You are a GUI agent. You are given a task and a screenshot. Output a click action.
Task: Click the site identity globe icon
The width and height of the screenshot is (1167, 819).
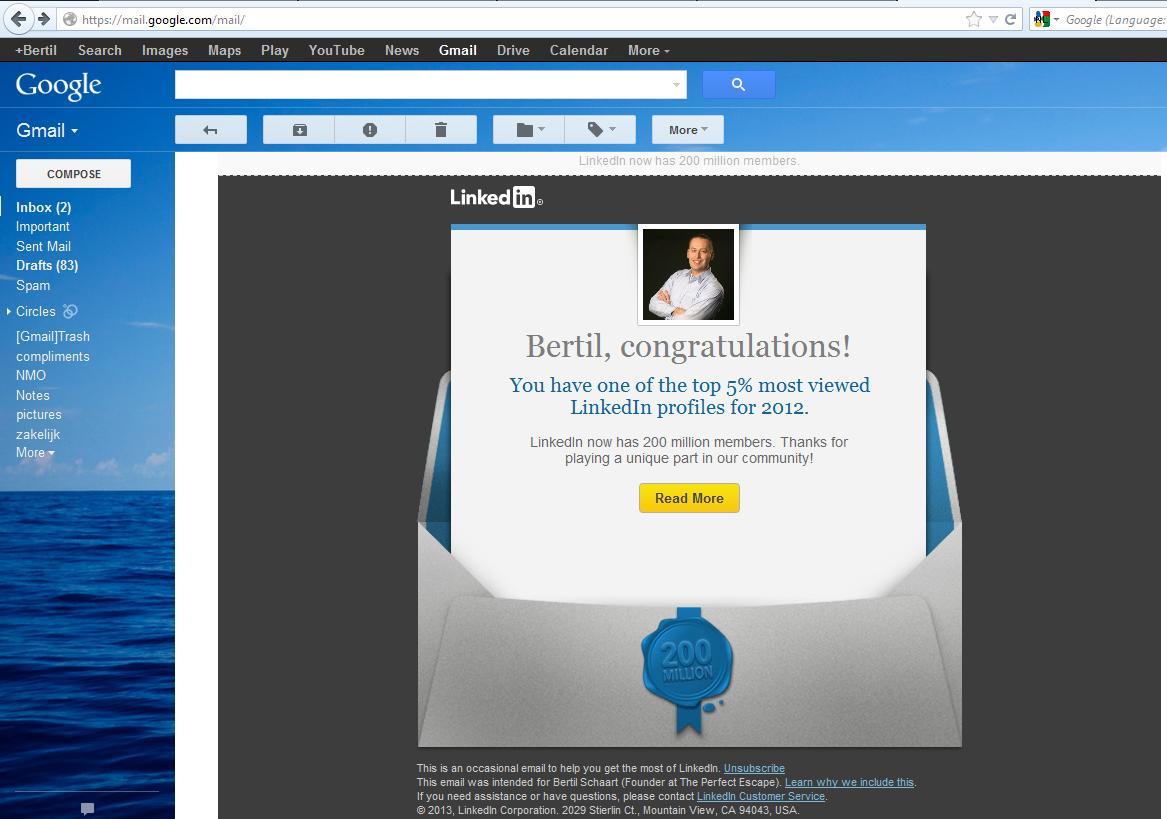coord(69,20)
